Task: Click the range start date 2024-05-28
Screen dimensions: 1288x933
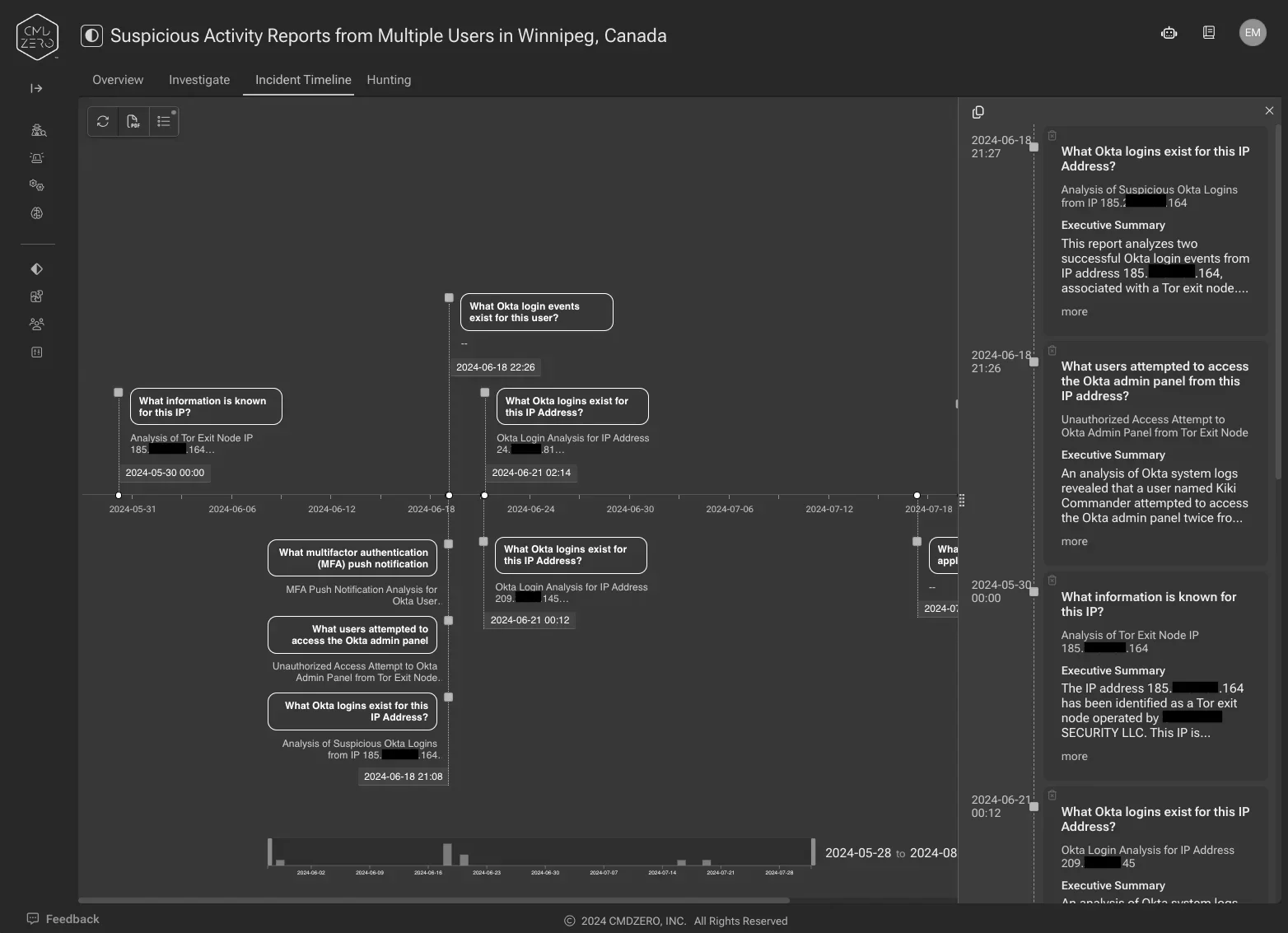Action: click(x=858, y=853)
